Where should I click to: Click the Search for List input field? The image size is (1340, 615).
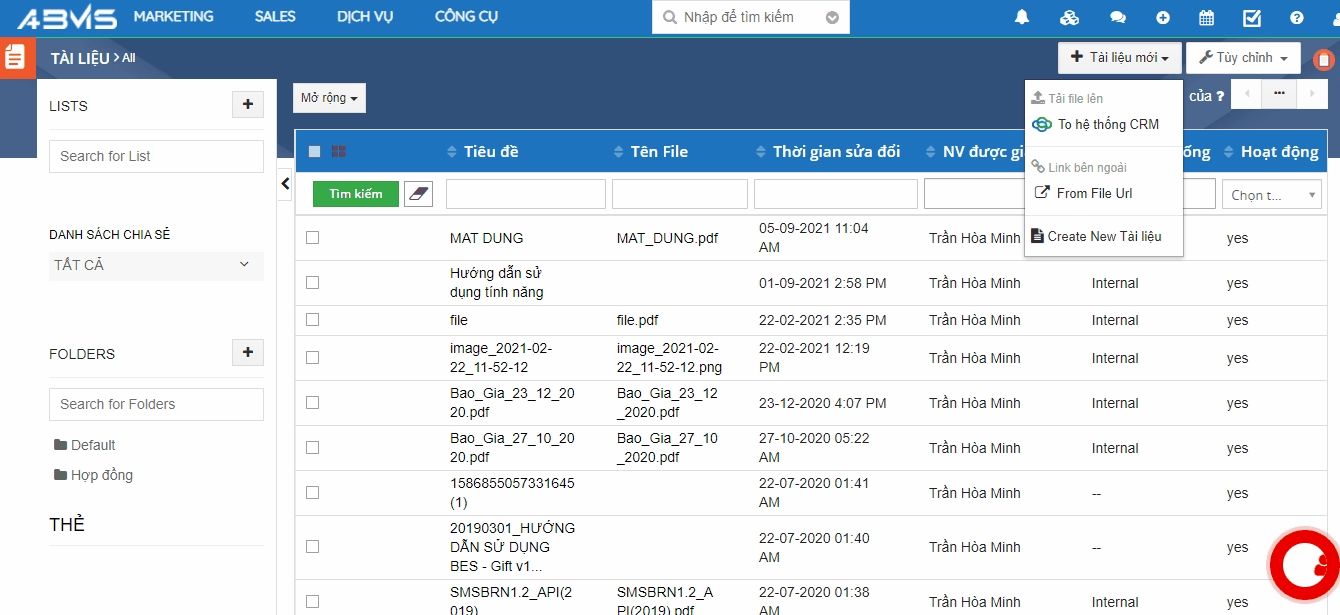tap(156, 156)
